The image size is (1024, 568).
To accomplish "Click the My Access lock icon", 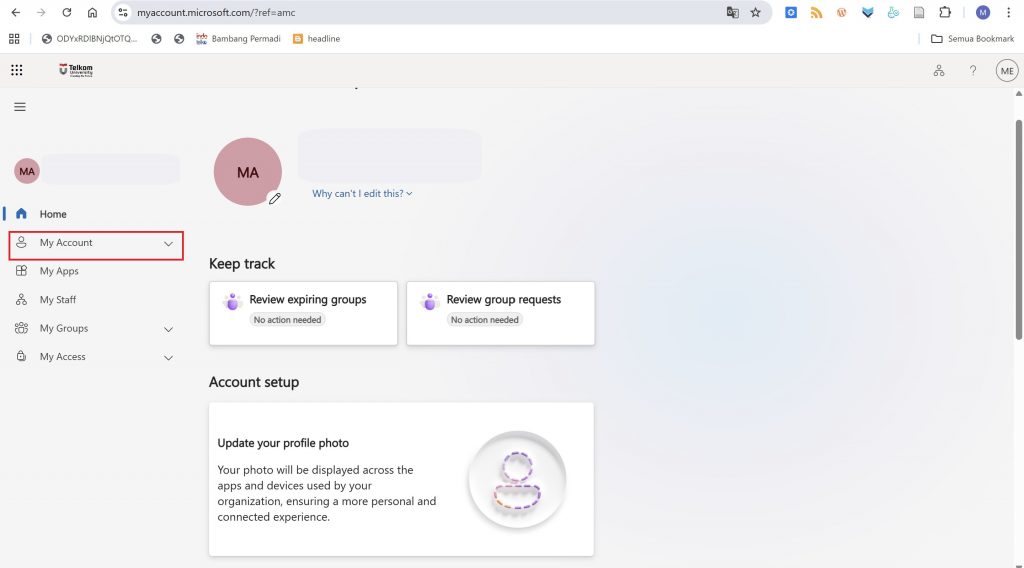I will [22, 356].
